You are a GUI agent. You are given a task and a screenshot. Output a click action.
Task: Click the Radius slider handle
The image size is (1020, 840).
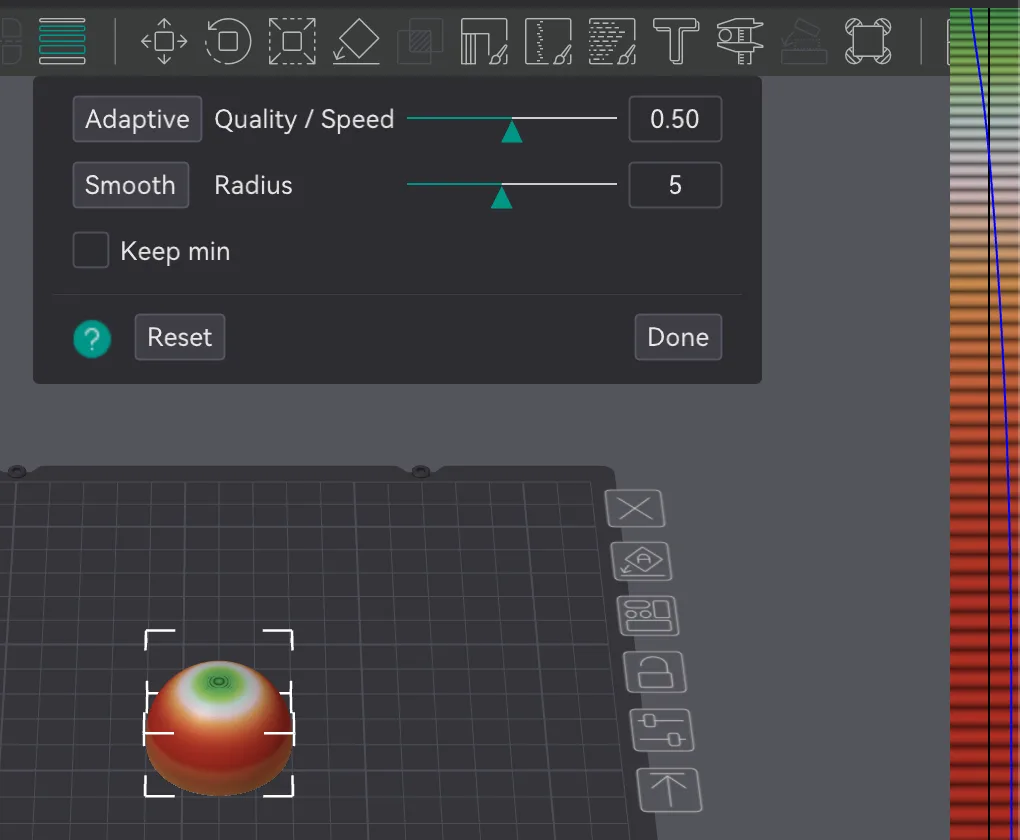502,196
